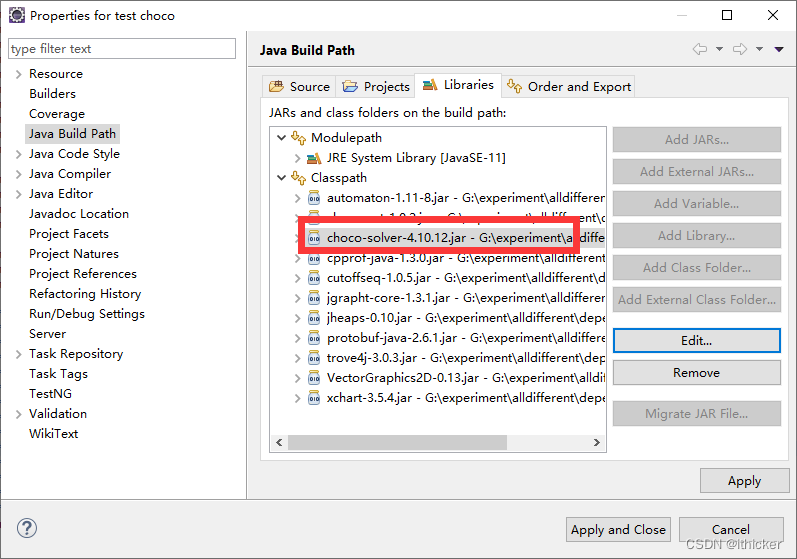Click the Add External JARs... button
Viewport: 797px width, 559px height.
pyautogui.click(x=696, y=171)
